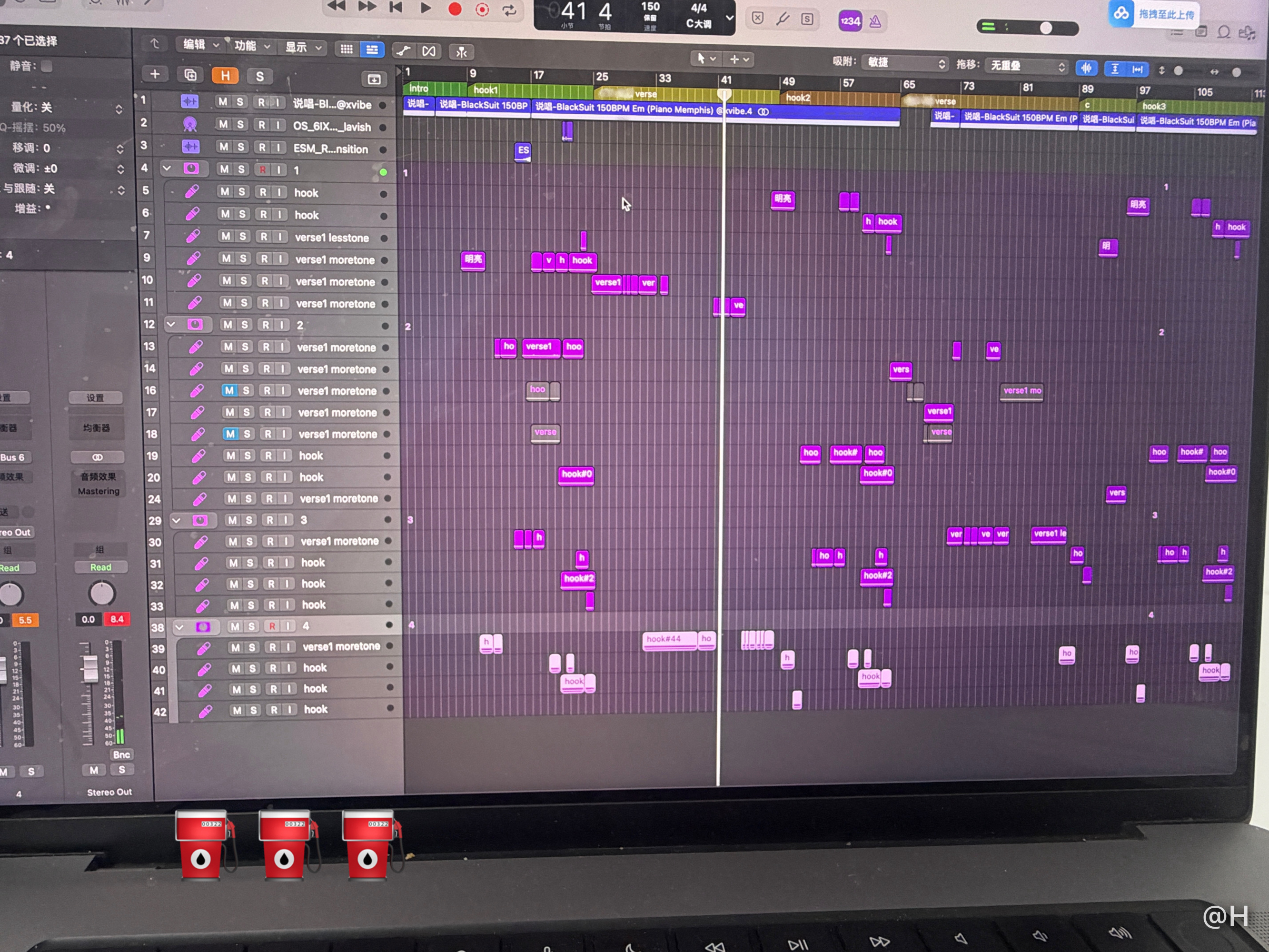Screen dimensions: 1269x952
Task: Click the horizontal auto zoom icon
Action: (1137, 69)
